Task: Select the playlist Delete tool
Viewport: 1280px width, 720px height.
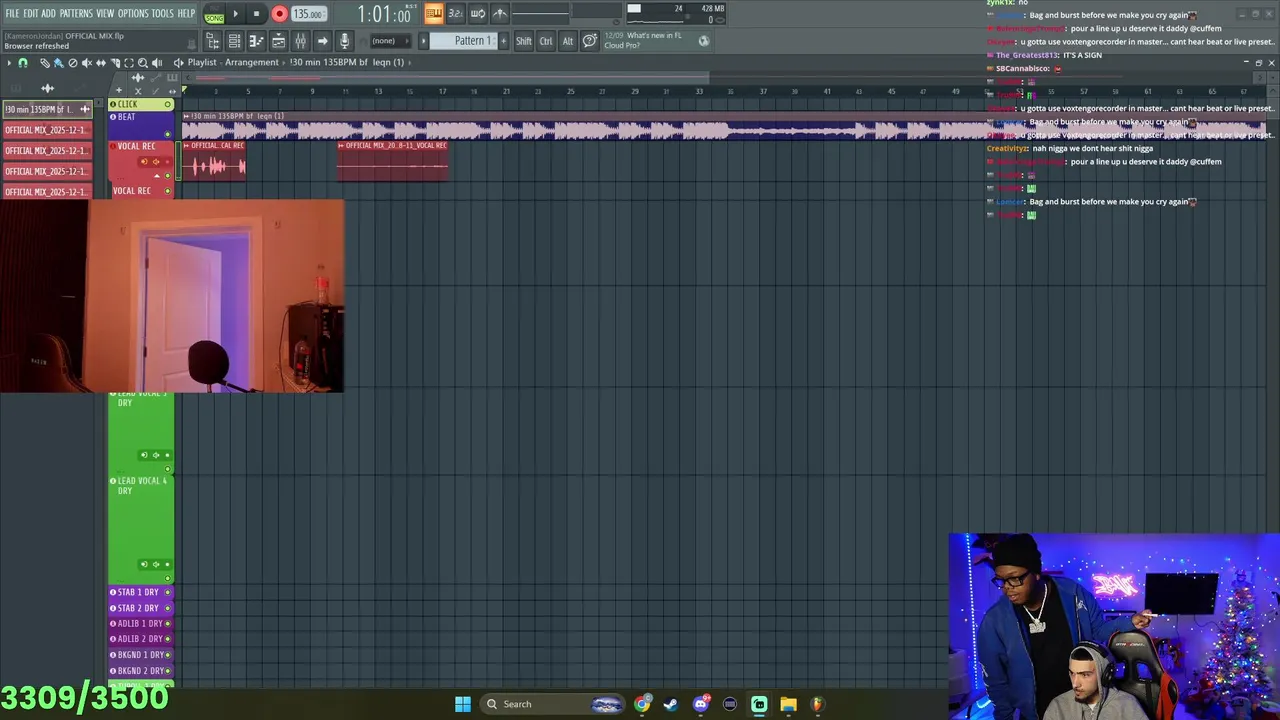Action: click(x=72, y=63)
